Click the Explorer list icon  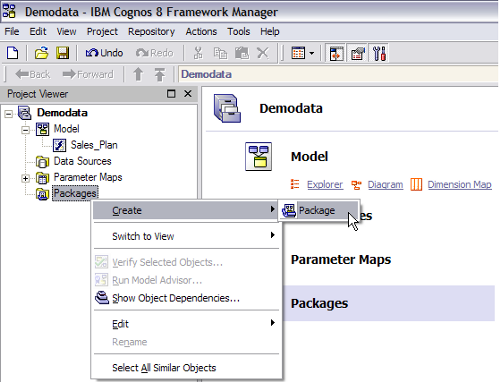295,184
